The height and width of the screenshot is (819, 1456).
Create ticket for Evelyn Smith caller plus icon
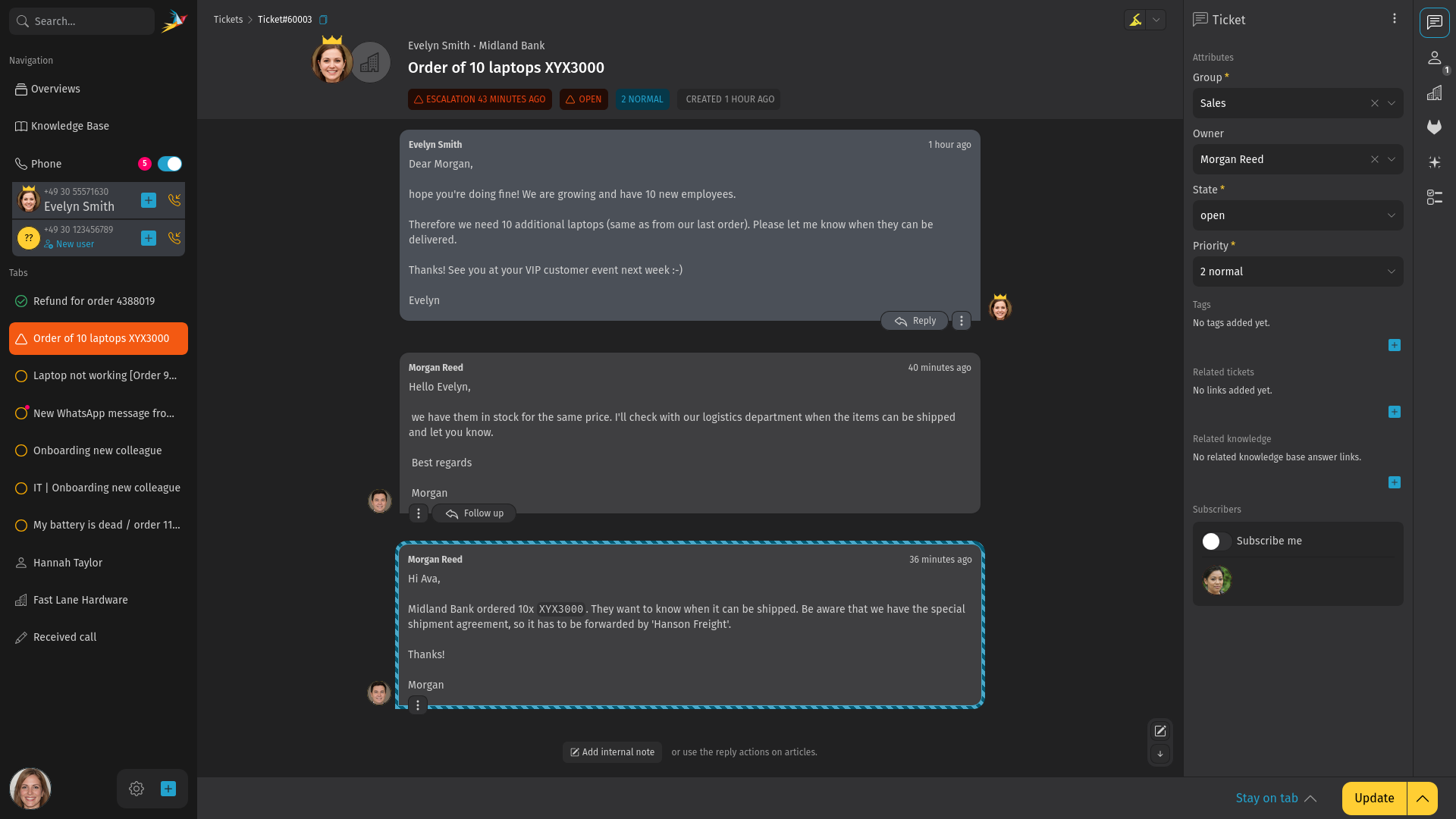pyautogui.click(x=149, y=200)
